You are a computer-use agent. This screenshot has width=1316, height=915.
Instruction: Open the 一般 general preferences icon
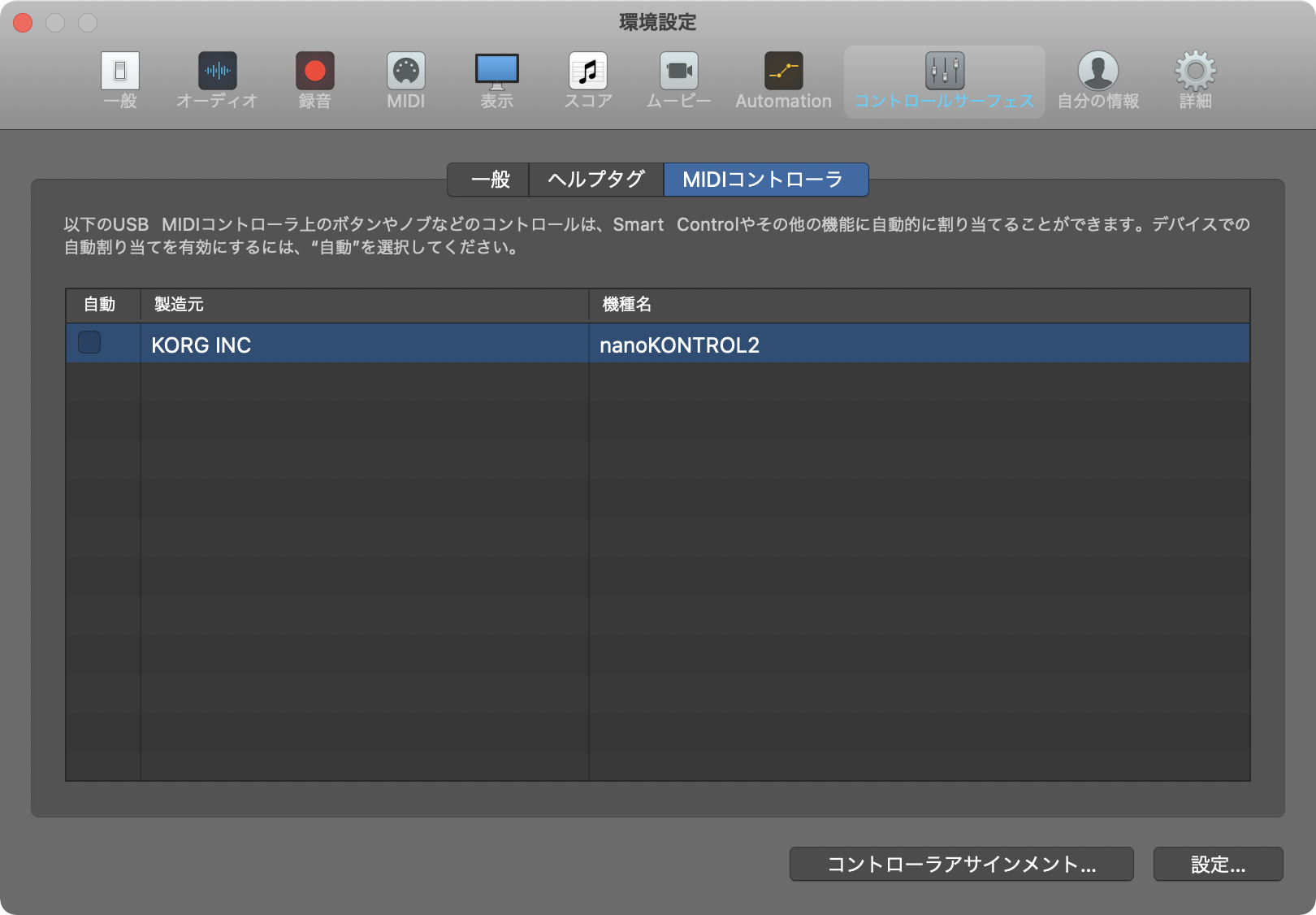coord(120,80)
